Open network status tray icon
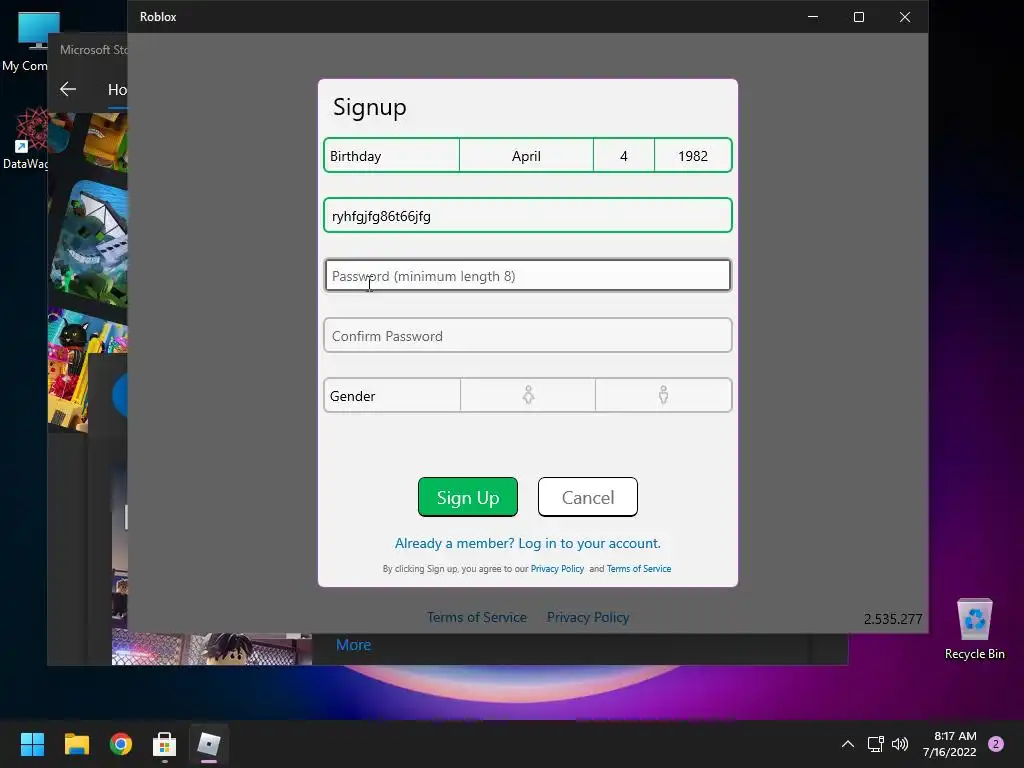This screenshot has width=1024, height=768. point(875,744)
